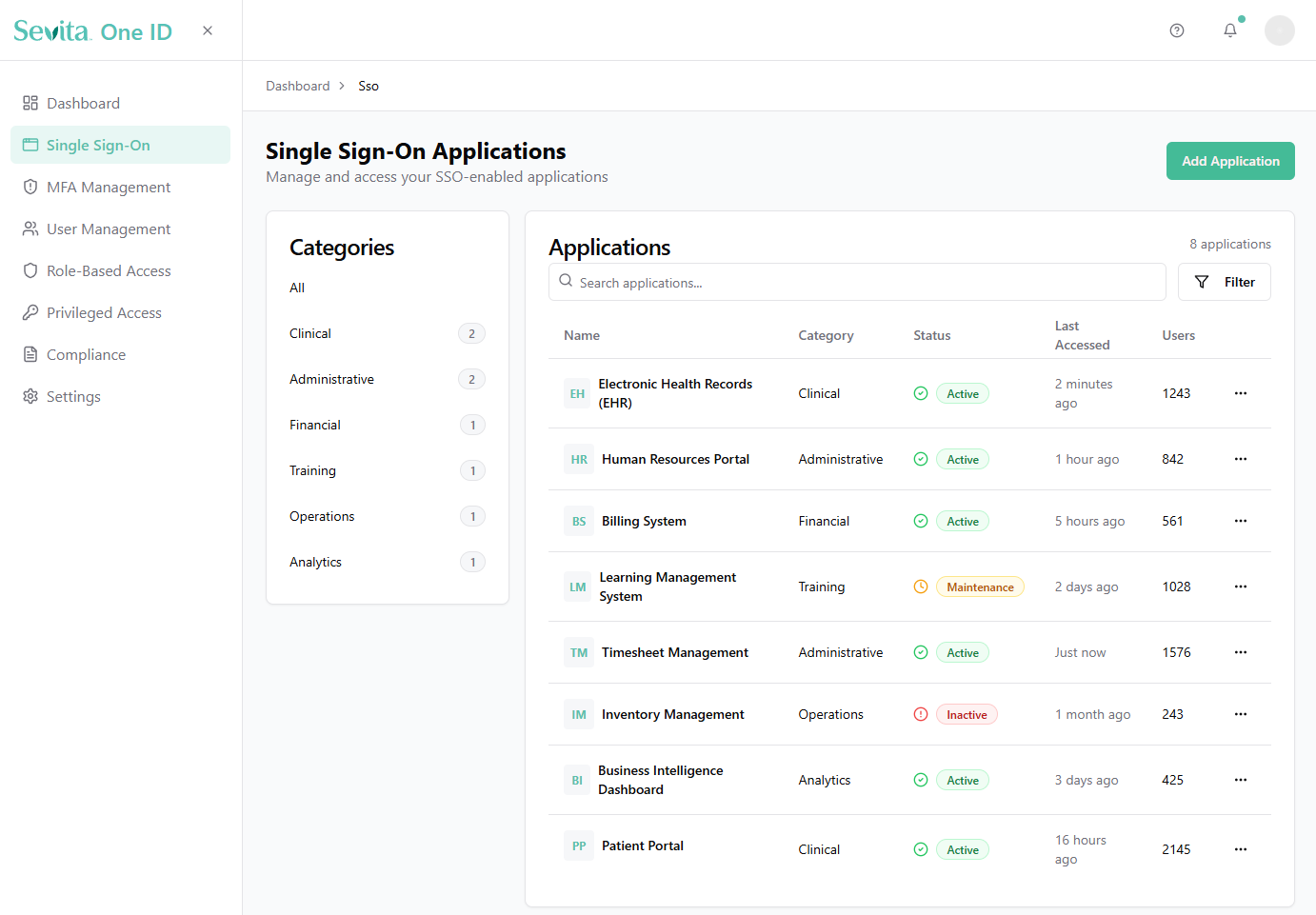Open more options for Learning Management System row
1316x915 pixels.
tap(1241, 587)
